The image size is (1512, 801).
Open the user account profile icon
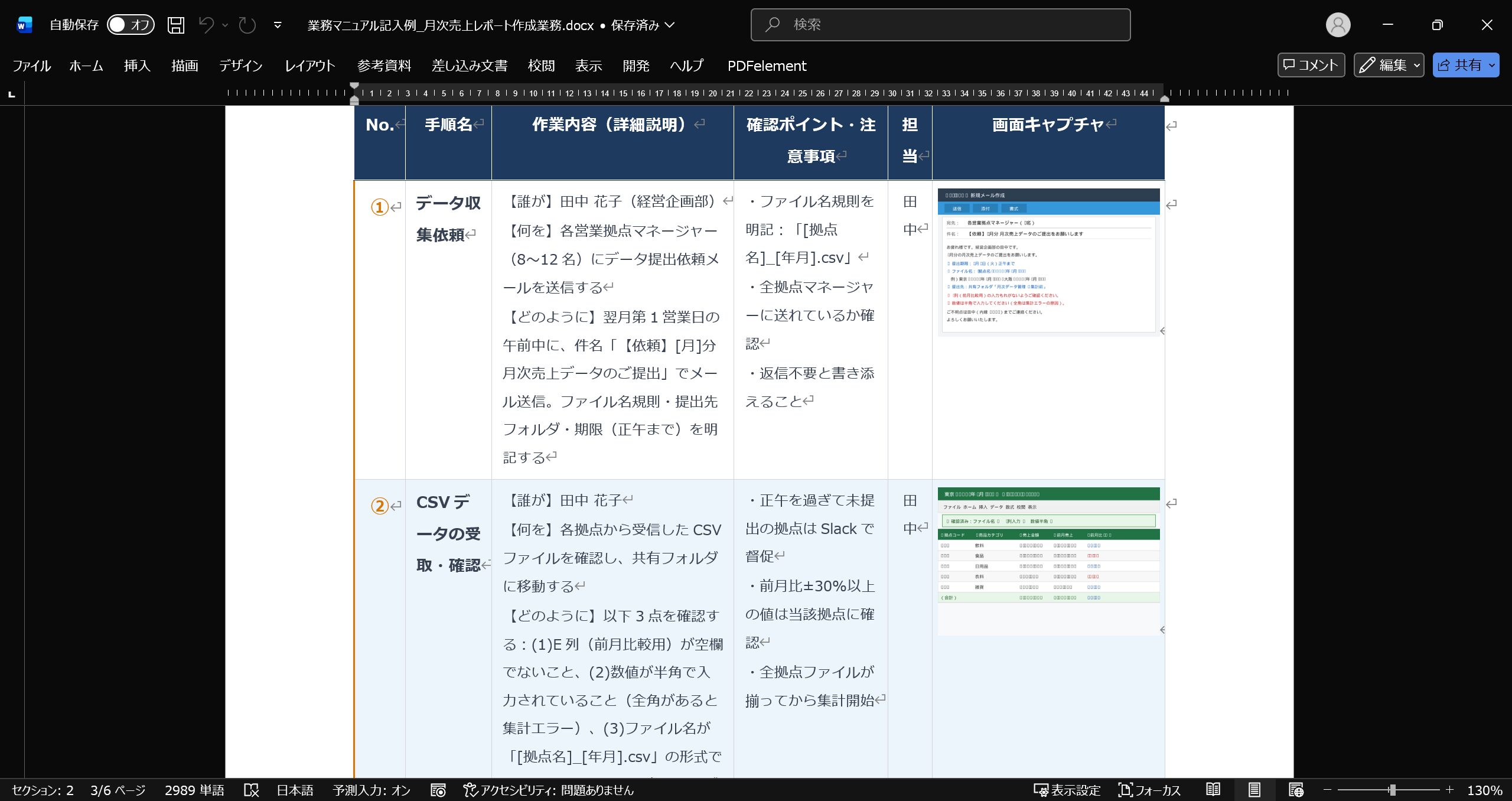pyautogui.click(x=1338, y=25)
